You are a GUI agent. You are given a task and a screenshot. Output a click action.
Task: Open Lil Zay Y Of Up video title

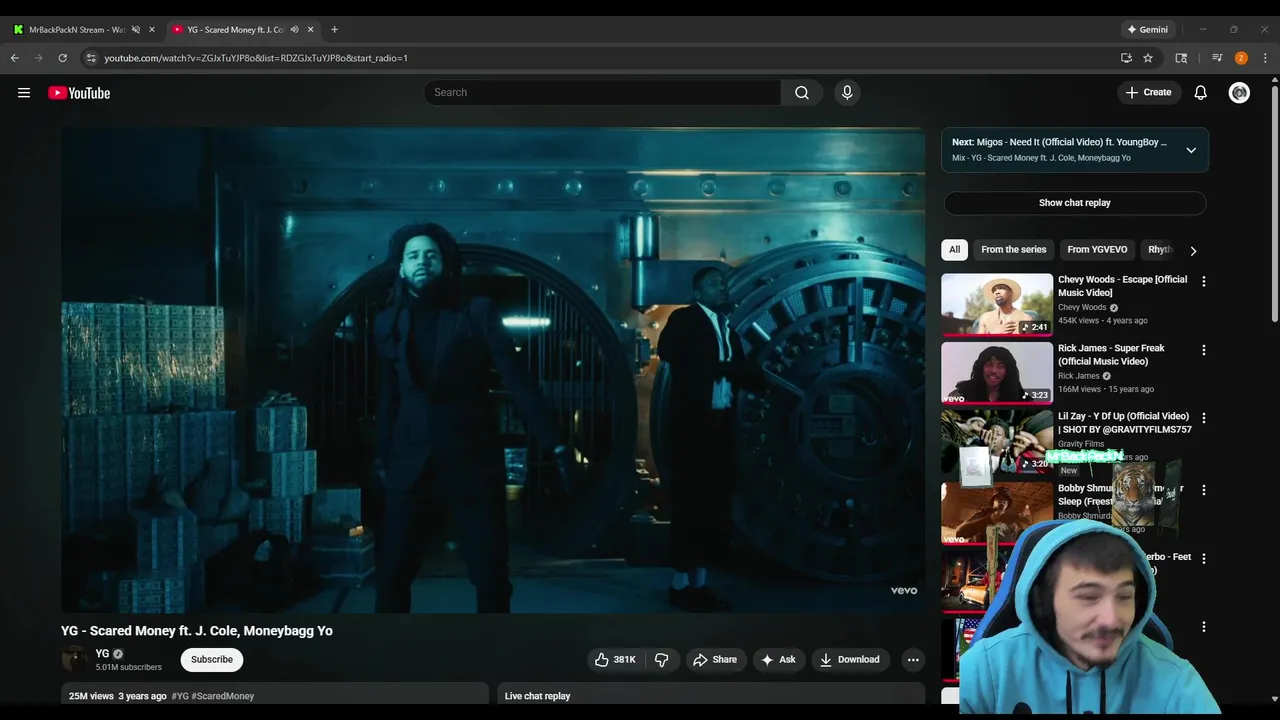pos(1125,423)
